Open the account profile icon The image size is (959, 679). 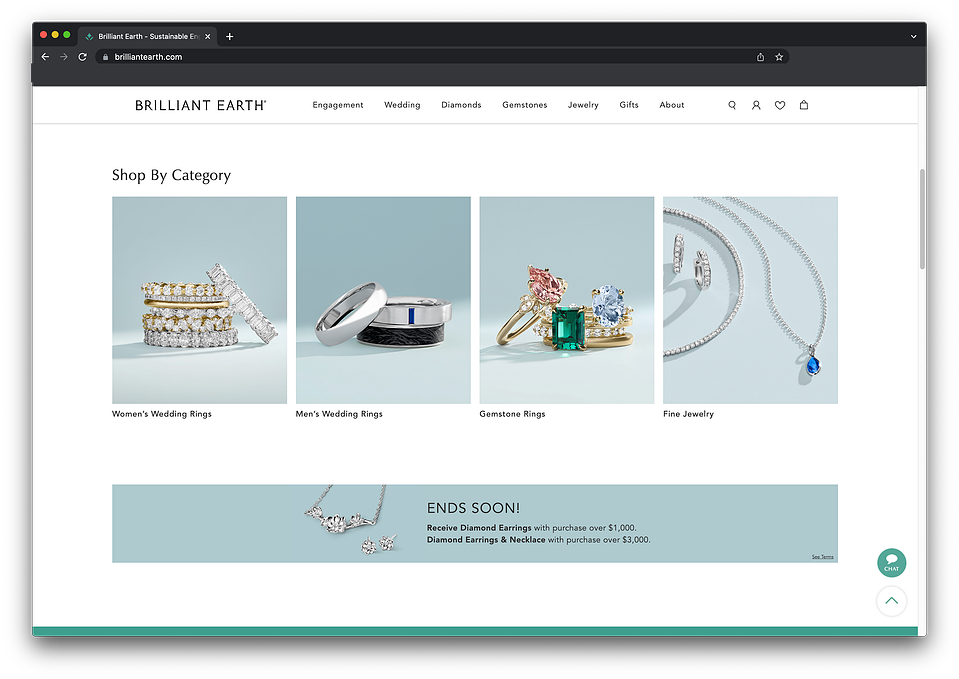click(756, 105)
